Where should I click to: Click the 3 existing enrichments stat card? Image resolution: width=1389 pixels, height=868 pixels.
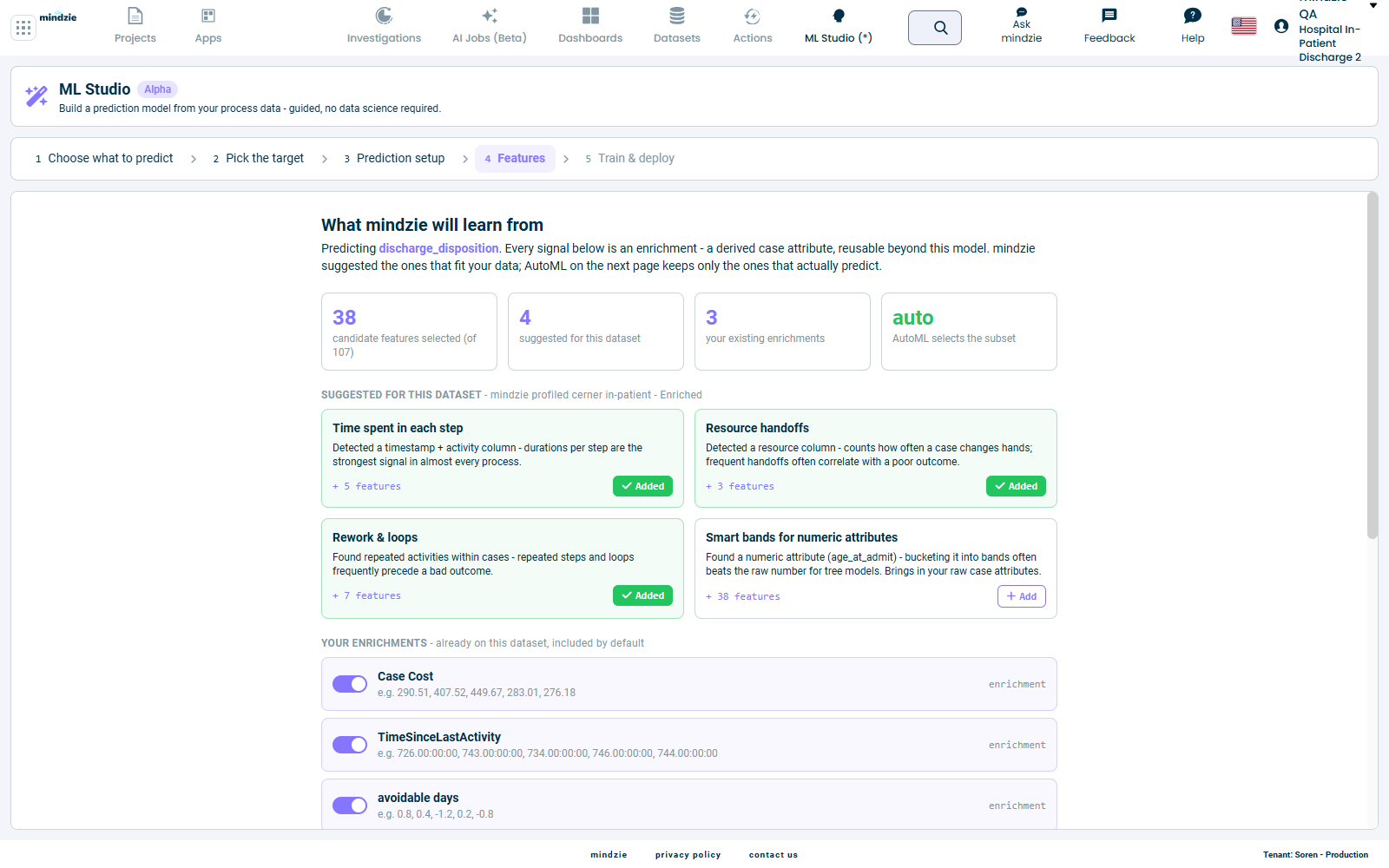coord(782,332)
